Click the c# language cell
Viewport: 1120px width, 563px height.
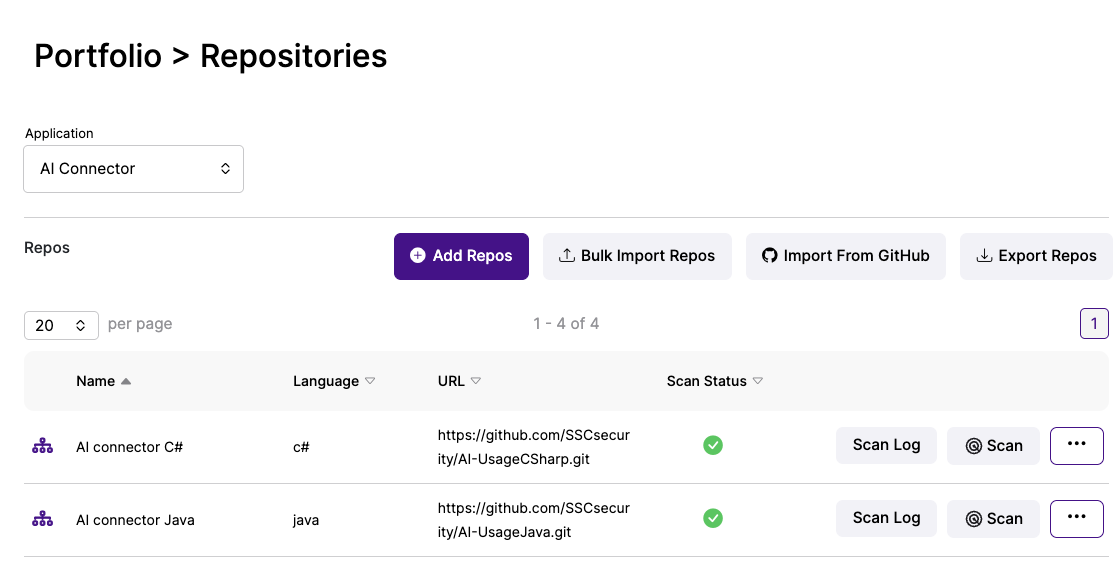(x=301, y=447)
